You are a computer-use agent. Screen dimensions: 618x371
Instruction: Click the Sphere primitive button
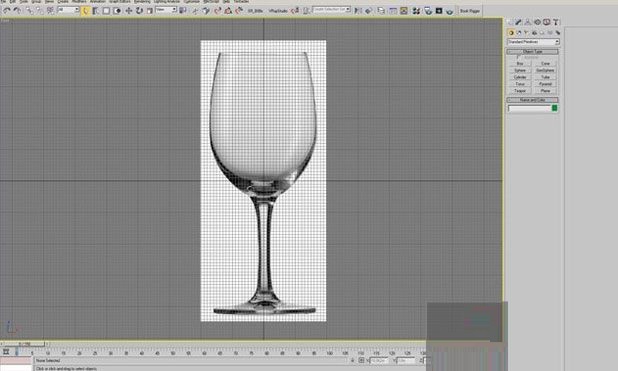point(520,70)
